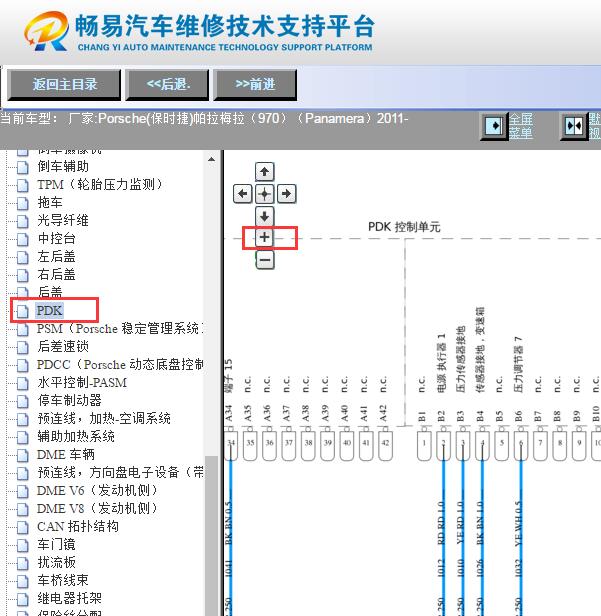
Task: Select the PDK tree item
Action: (x=49, y=311)
